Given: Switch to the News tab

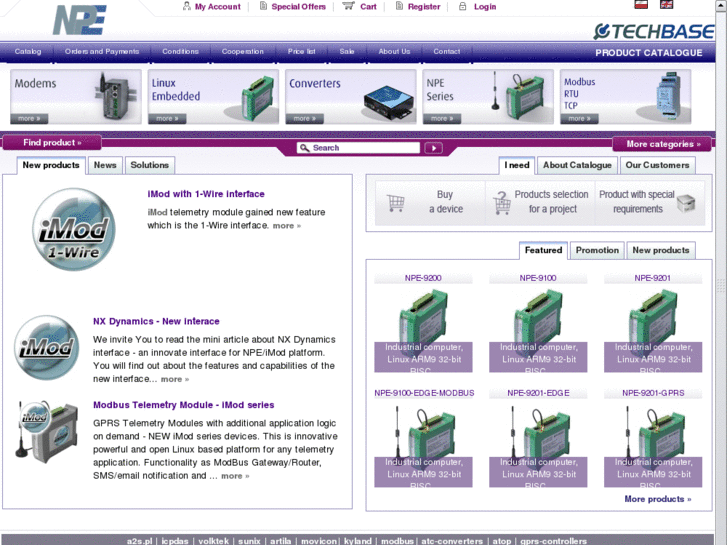Looking at the screenshot, I should (105, 165).
